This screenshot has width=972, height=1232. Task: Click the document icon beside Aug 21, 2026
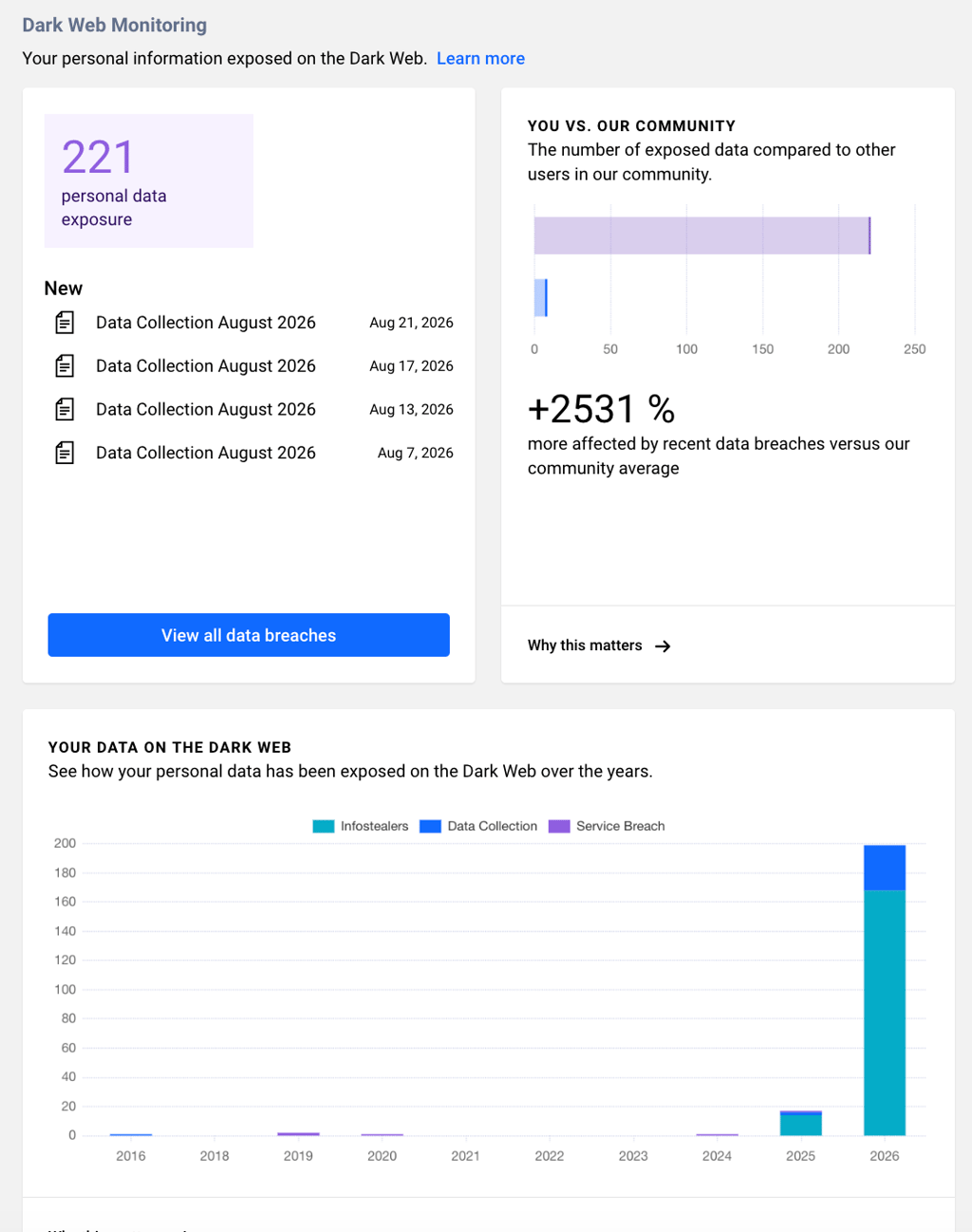pos(65,323)
